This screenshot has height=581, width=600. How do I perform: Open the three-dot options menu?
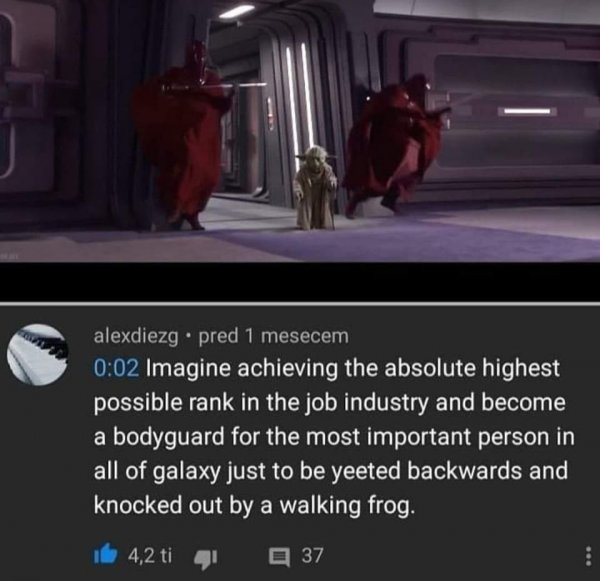(x=588, y=556)
